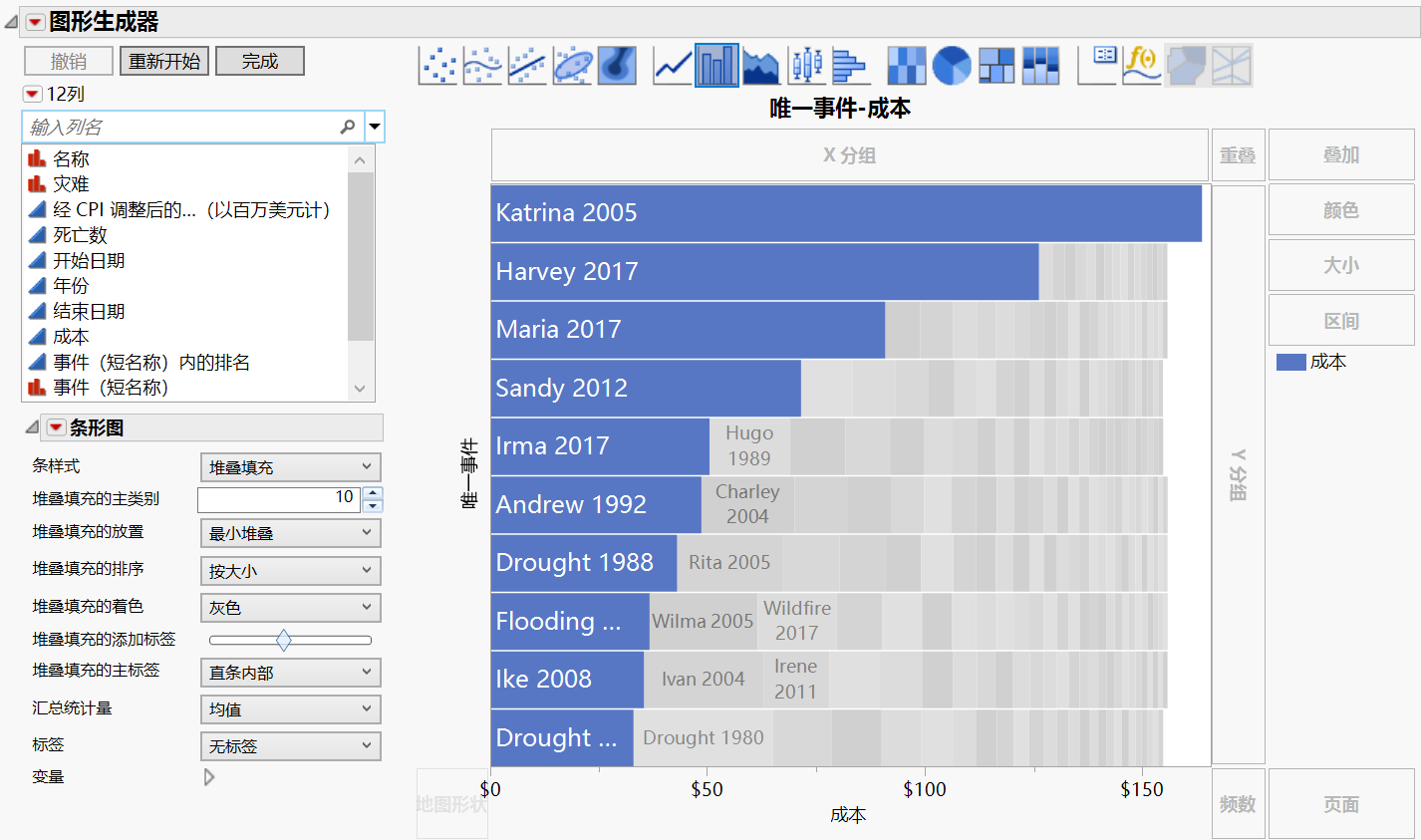Screen dimensions: 1421x840
Task: Click the 重新开始 button
Action: (163, 60)
